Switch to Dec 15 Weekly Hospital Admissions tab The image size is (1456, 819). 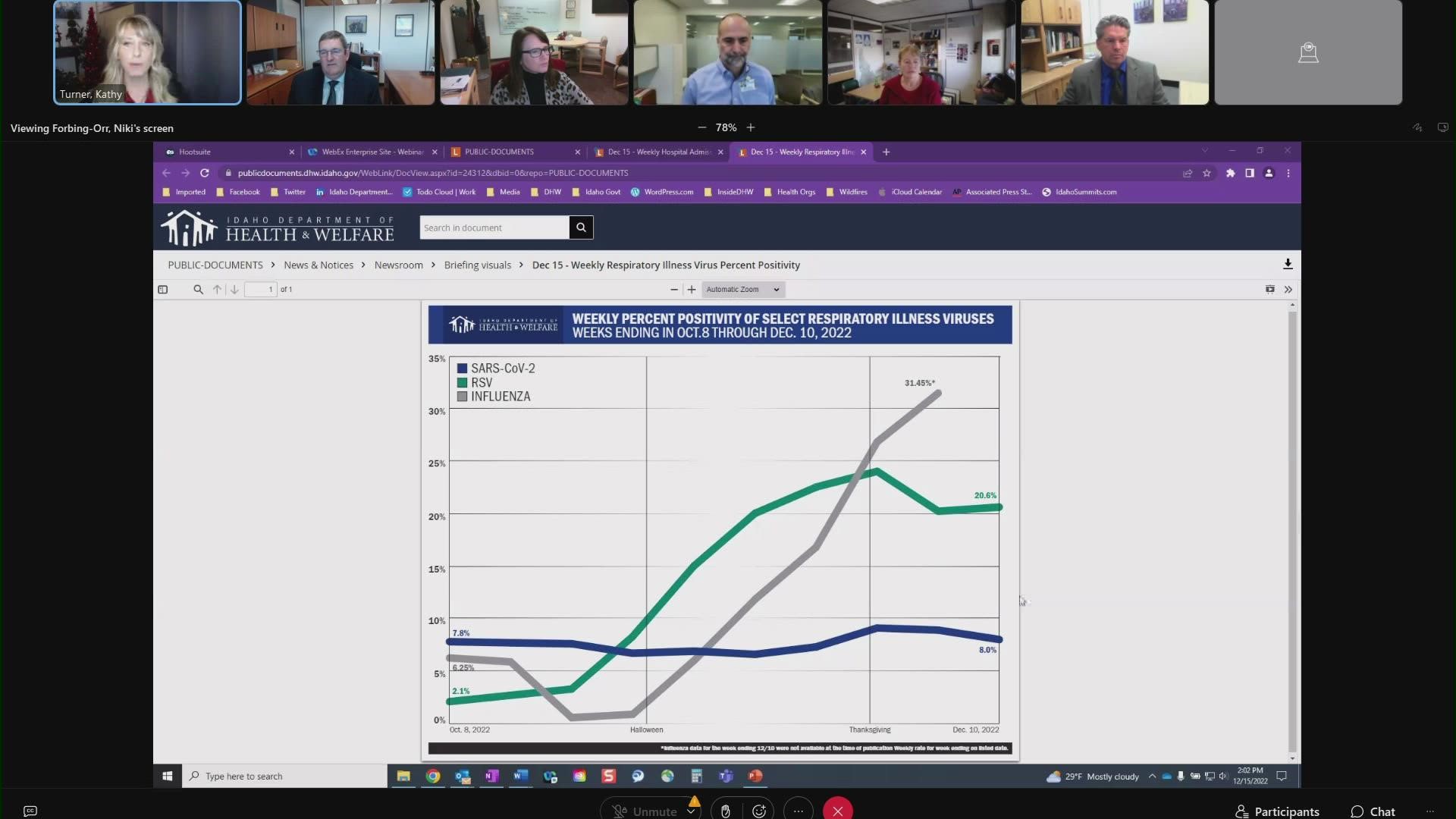pyautogui.click(x=658, y=152)
